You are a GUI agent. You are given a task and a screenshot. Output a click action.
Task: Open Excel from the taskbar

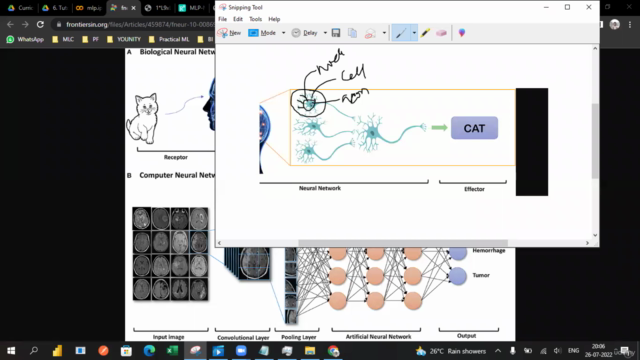172,351
